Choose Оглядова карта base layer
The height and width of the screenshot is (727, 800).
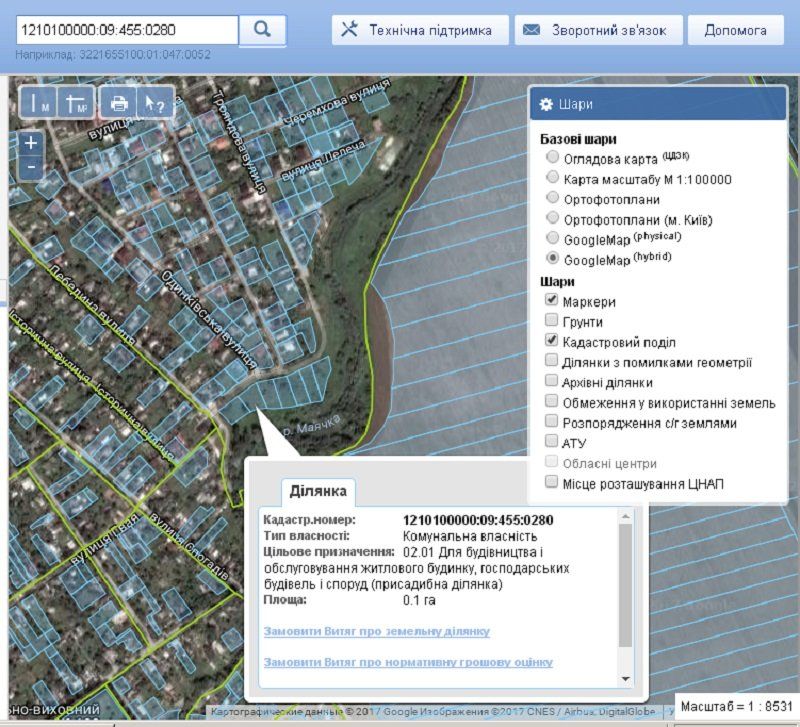click(551, 159)
